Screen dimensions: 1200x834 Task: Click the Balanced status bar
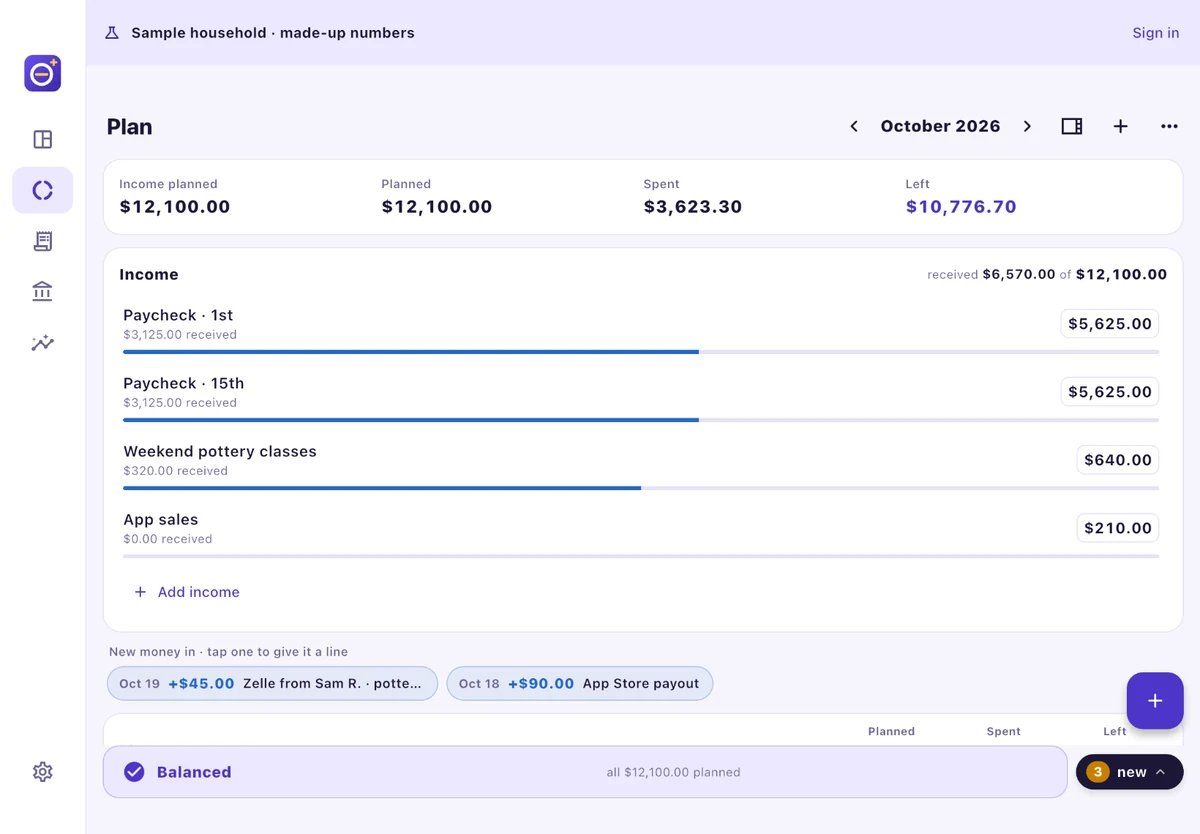(x=585, y=772)
